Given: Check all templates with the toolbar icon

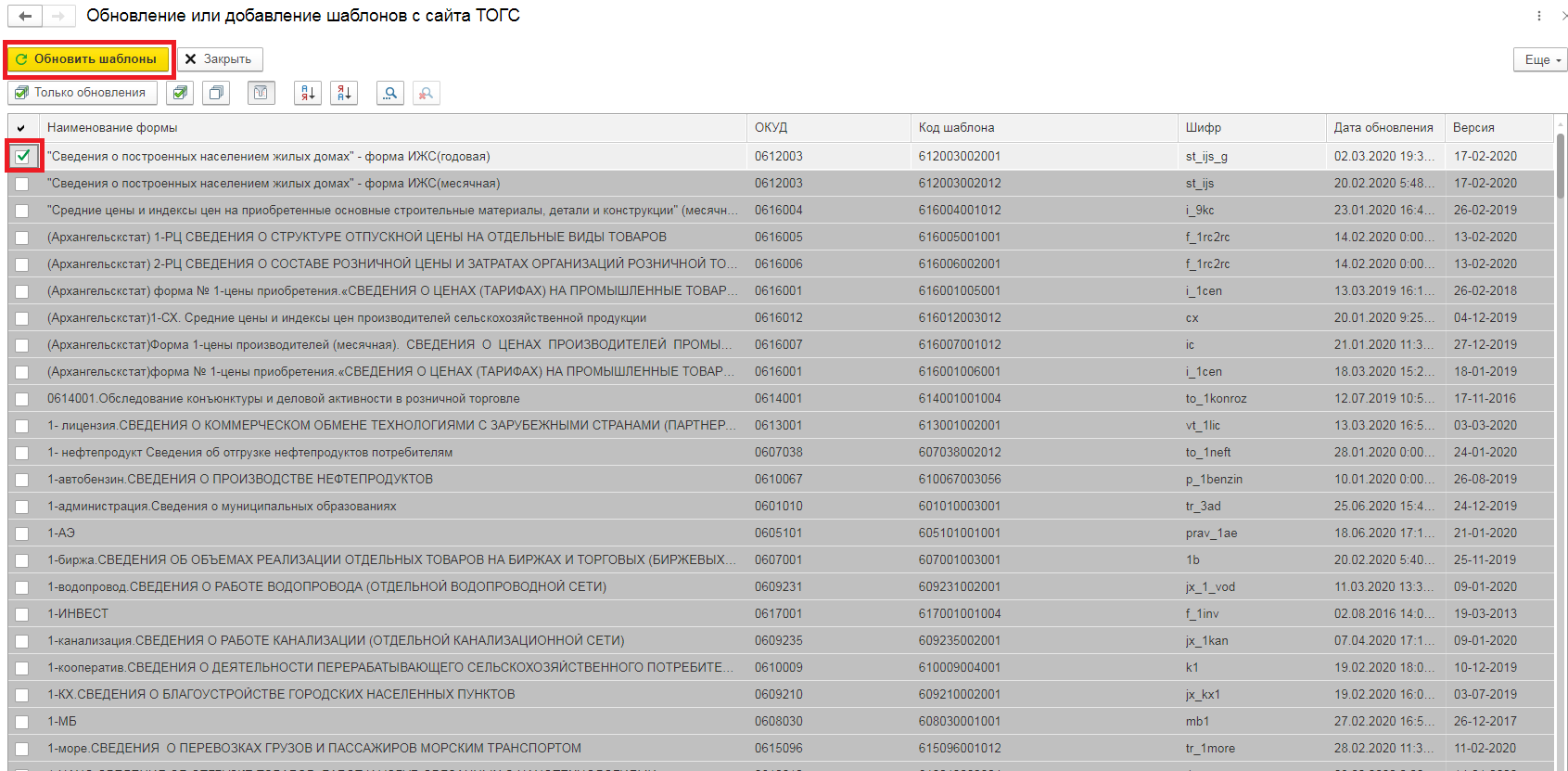Looking at the screenshot, I should (181, 93).
